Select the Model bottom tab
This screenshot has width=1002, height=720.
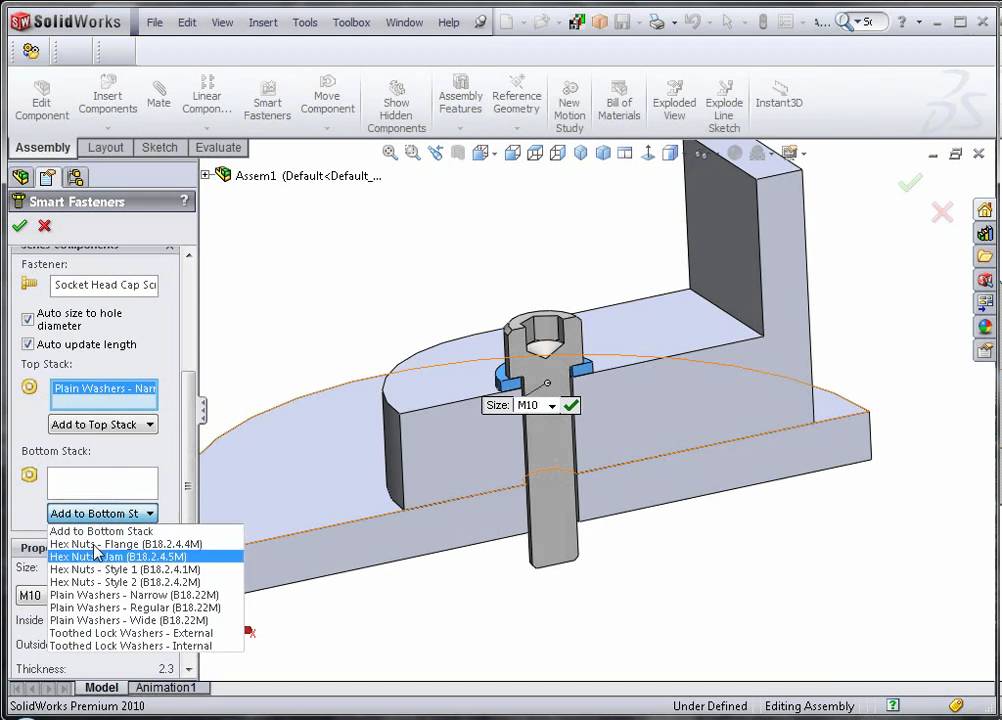[102, 687]
